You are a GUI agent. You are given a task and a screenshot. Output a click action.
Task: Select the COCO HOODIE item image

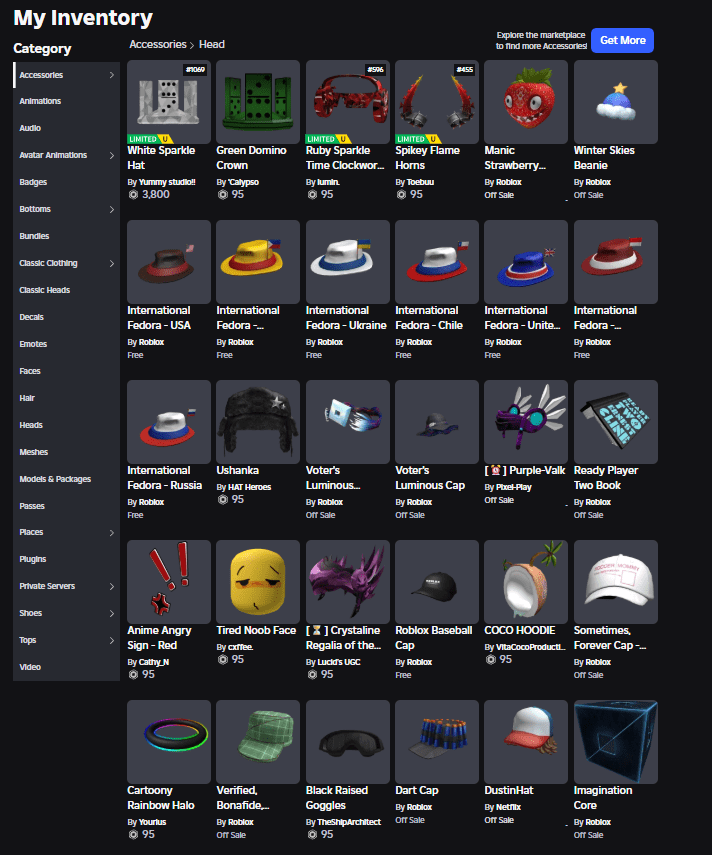[526, 582]
